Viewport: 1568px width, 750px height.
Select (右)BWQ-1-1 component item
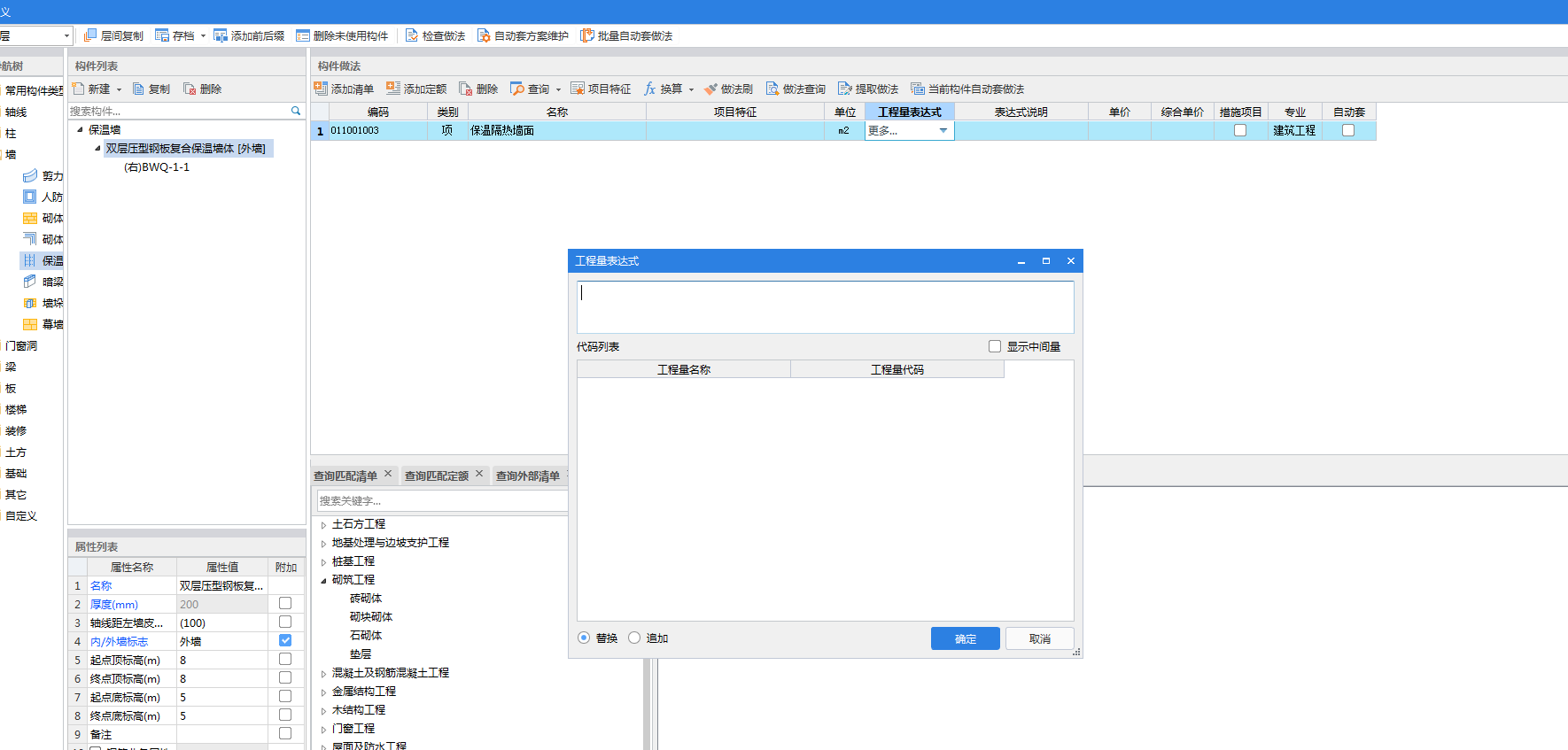[x=157, y=166]
